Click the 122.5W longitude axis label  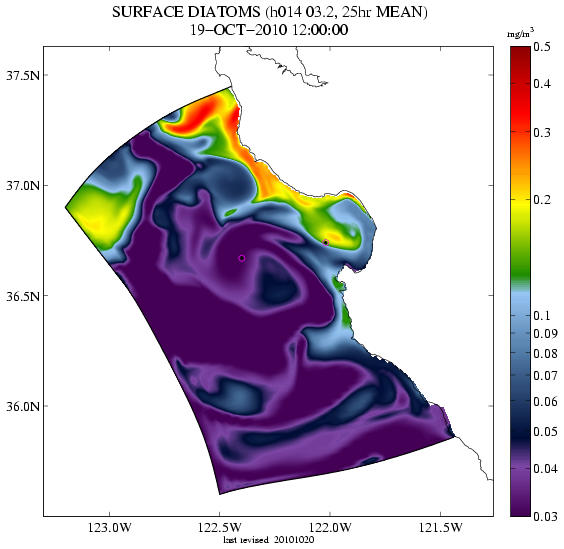[219, 527]
